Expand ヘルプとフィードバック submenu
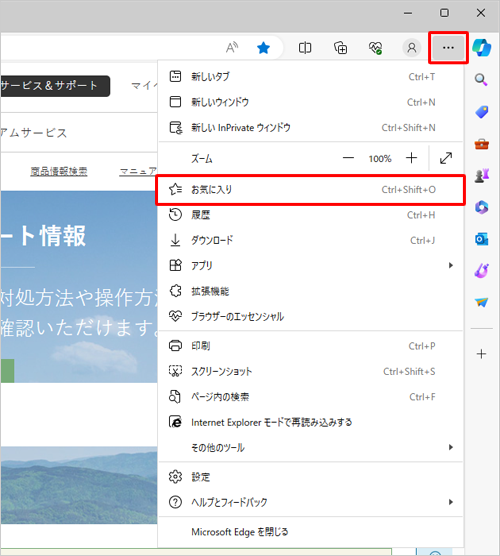 (311, 502)
